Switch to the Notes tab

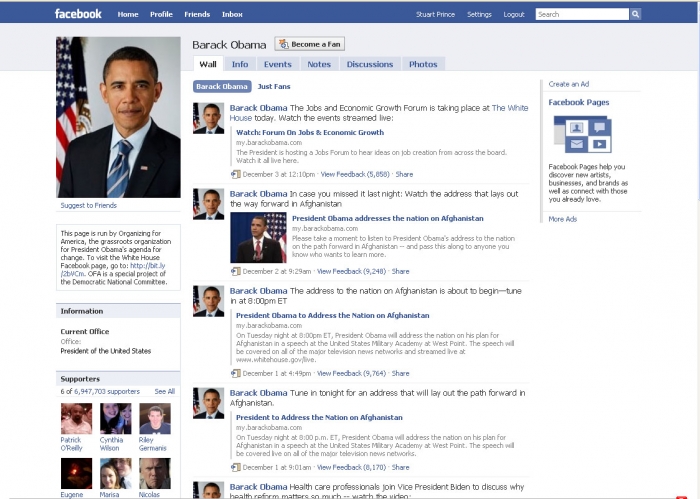tap(319, 64)
